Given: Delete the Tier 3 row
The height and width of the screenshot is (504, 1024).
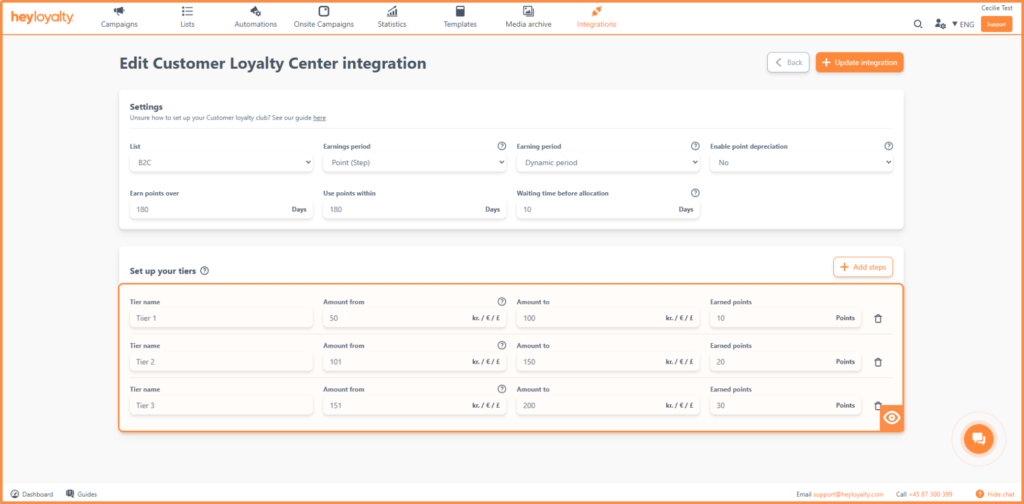Looking at the screenshot, I should (x=877, y=405).
